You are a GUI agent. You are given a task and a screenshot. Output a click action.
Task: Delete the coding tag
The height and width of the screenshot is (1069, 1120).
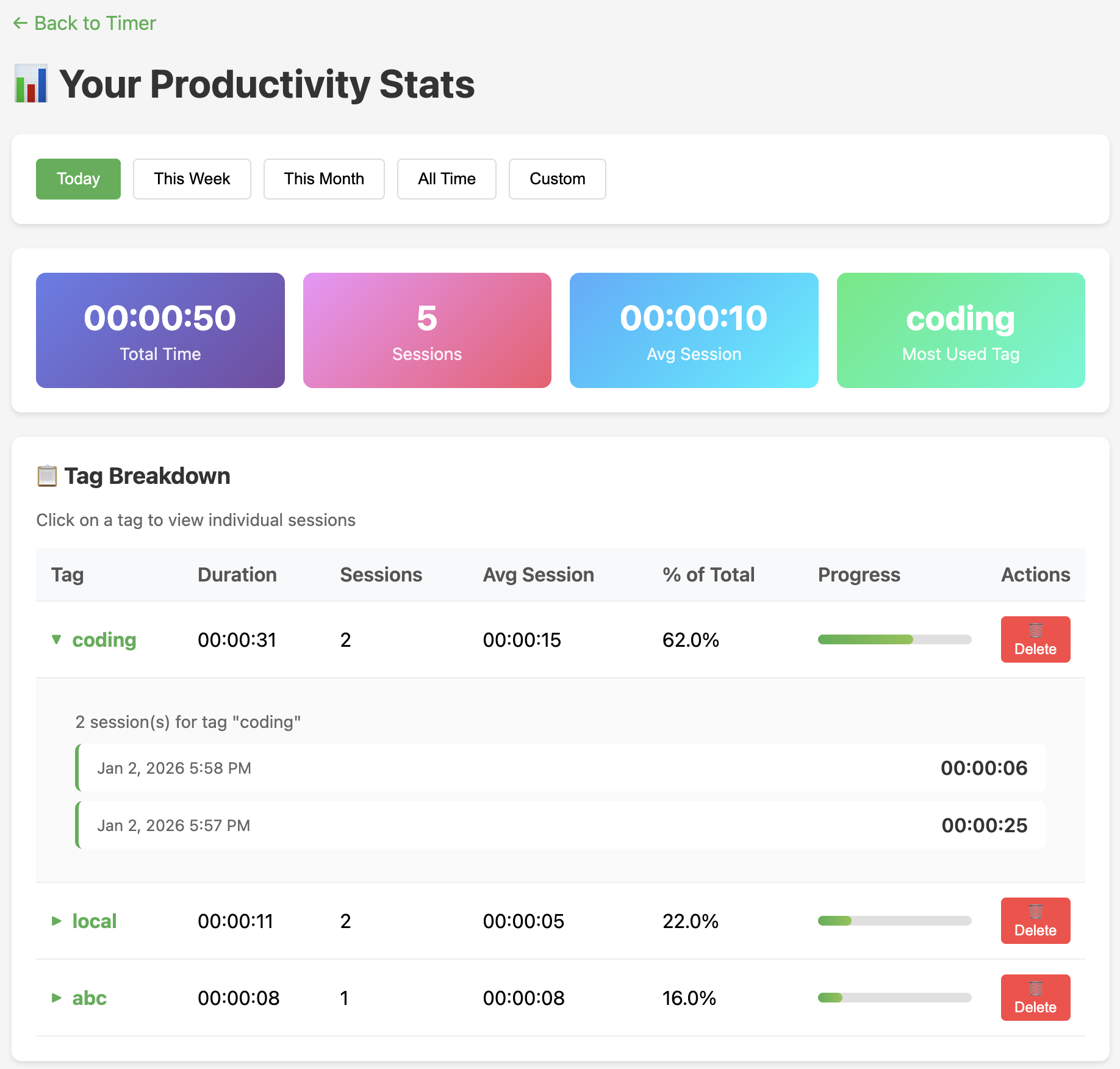click(1035, 639)
